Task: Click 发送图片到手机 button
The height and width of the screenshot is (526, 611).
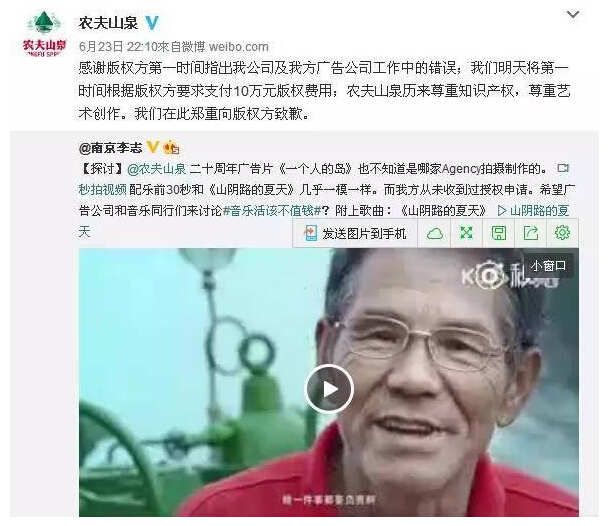Action: click(x=355, y=233)
